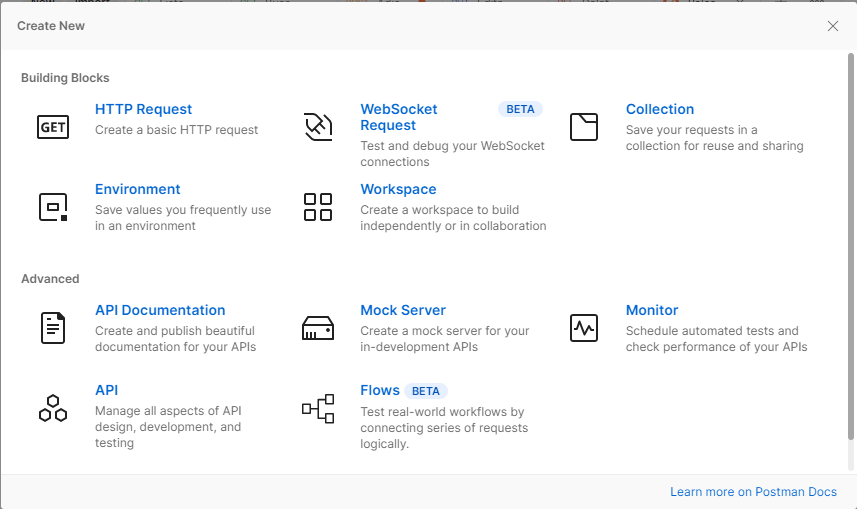The image size is (857, 509).
Task: Click 'Save your requests in a collection' description
Action: point(714,138)
